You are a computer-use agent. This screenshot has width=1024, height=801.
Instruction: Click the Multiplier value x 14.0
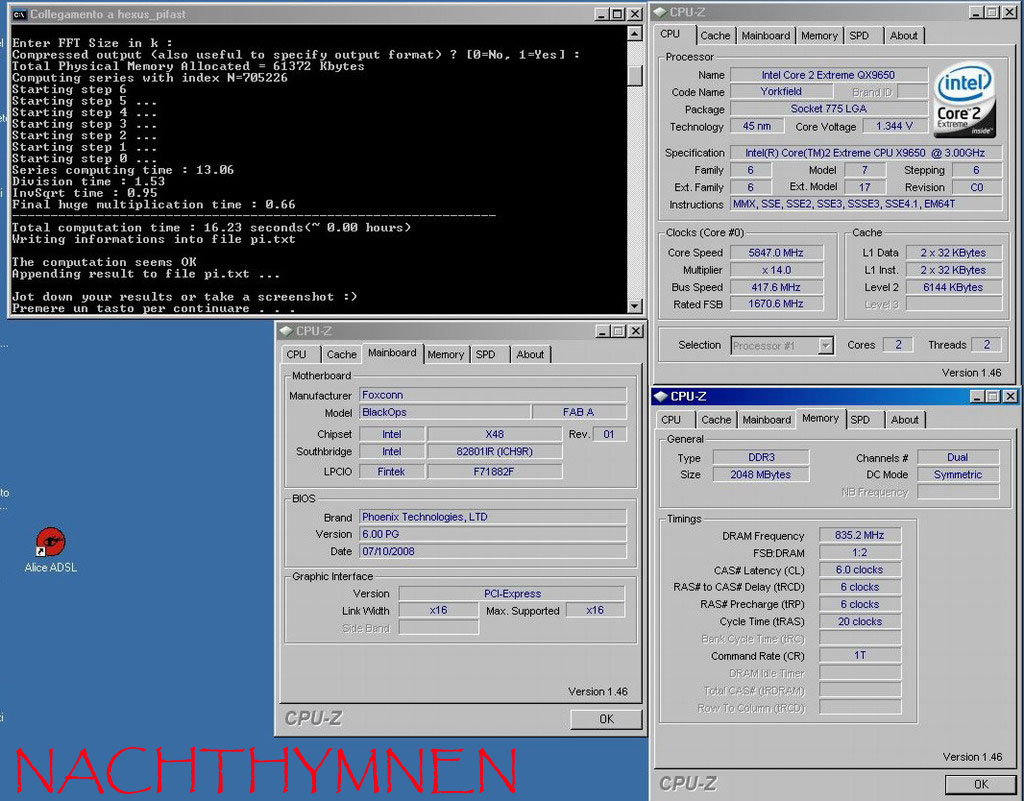[x=776, y=270]
